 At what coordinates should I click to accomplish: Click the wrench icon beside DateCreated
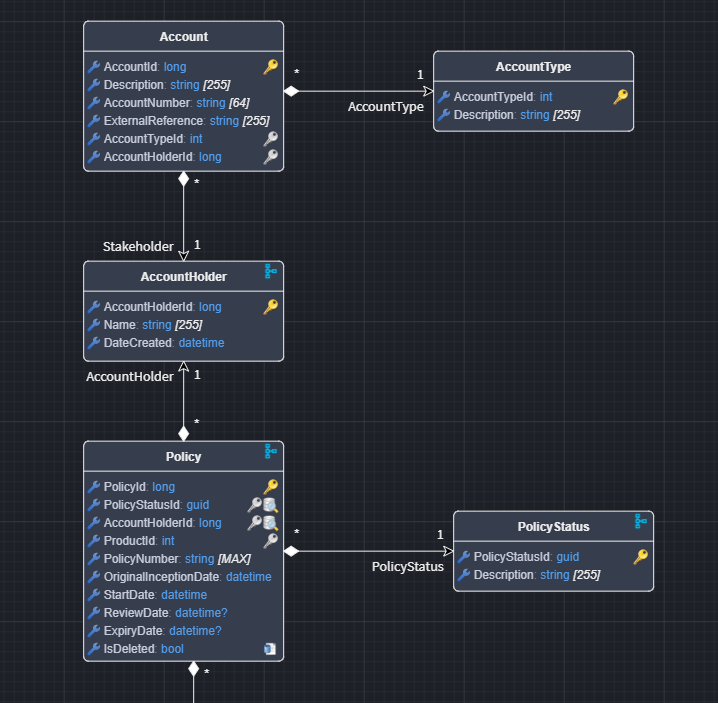94,343
